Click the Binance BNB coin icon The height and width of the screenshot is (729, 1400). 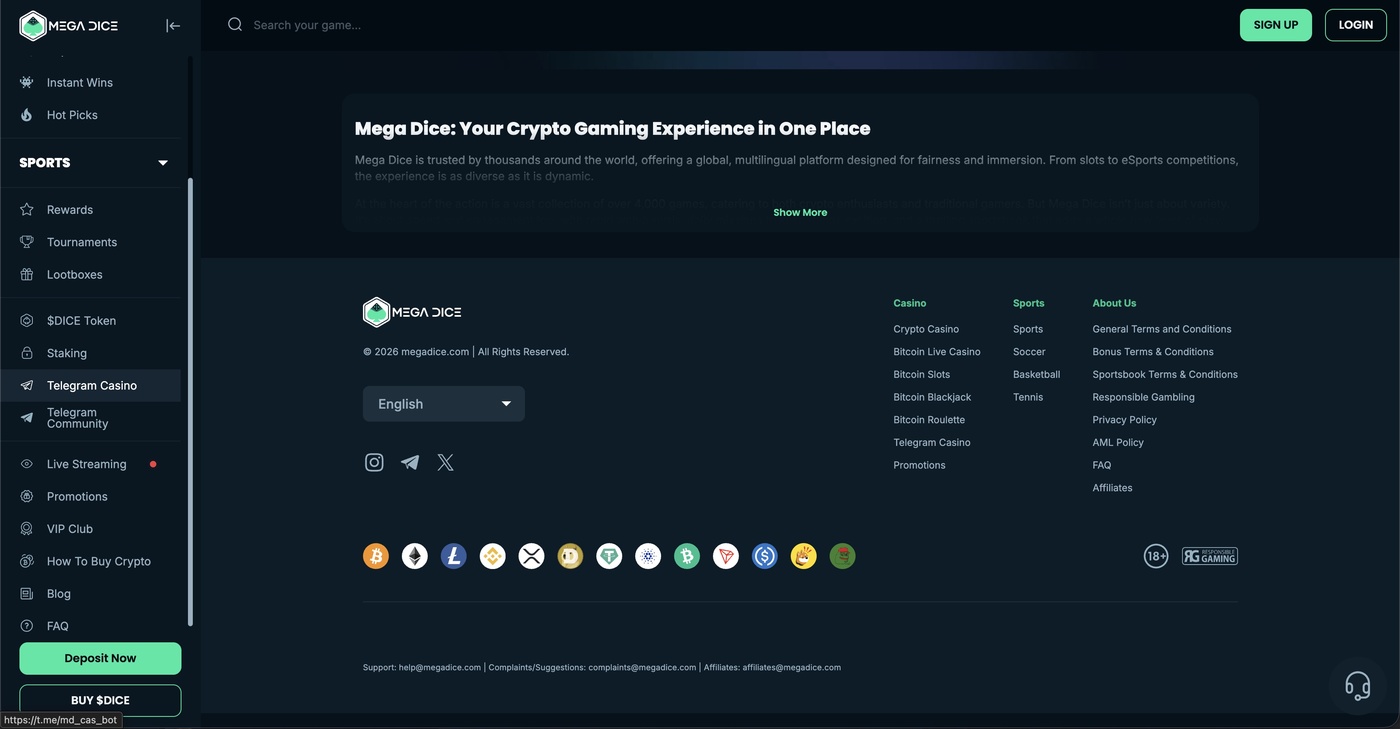[492, 556]
